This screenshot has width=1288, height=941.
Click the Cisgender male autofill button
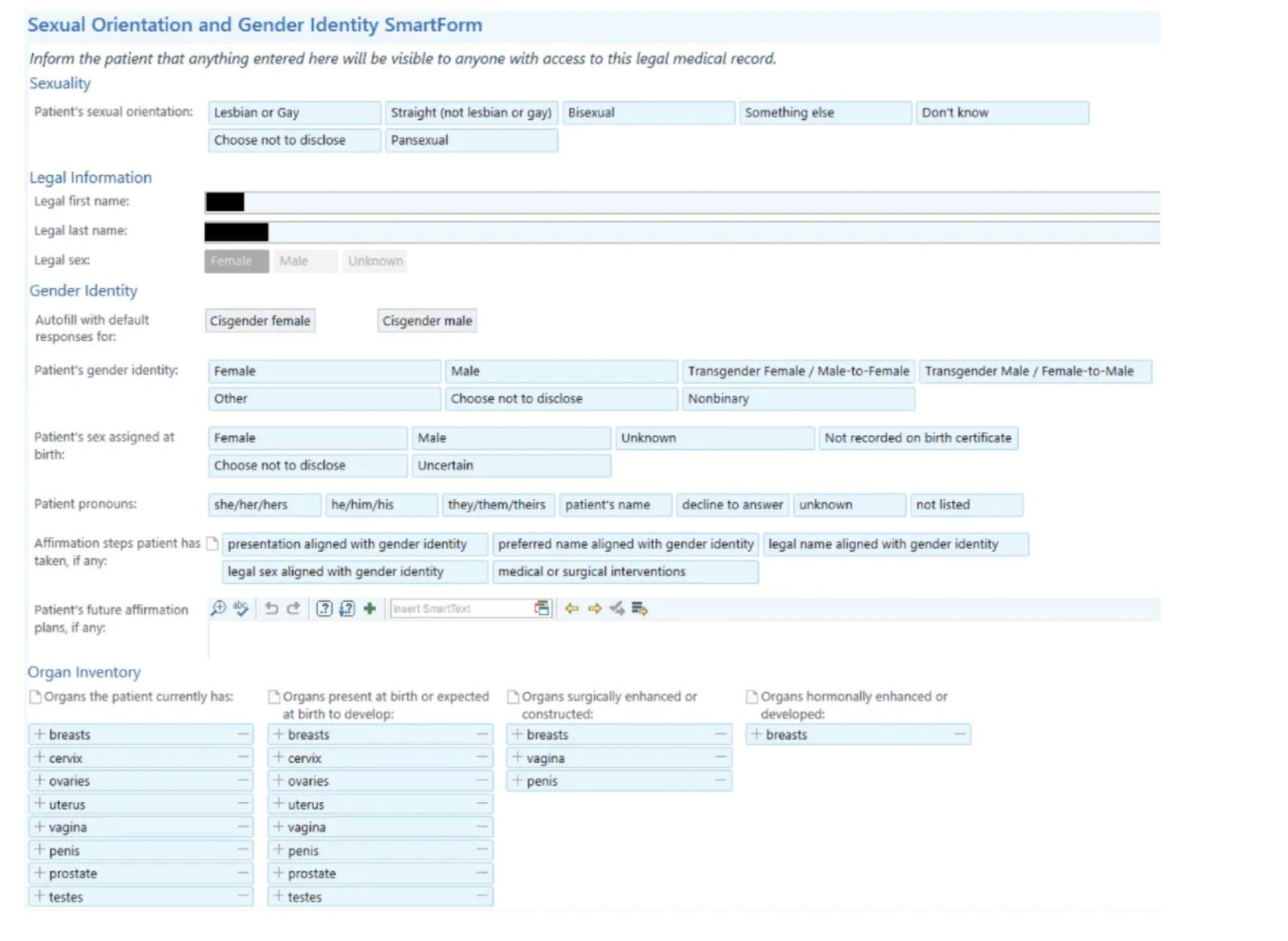pos(427,321)
